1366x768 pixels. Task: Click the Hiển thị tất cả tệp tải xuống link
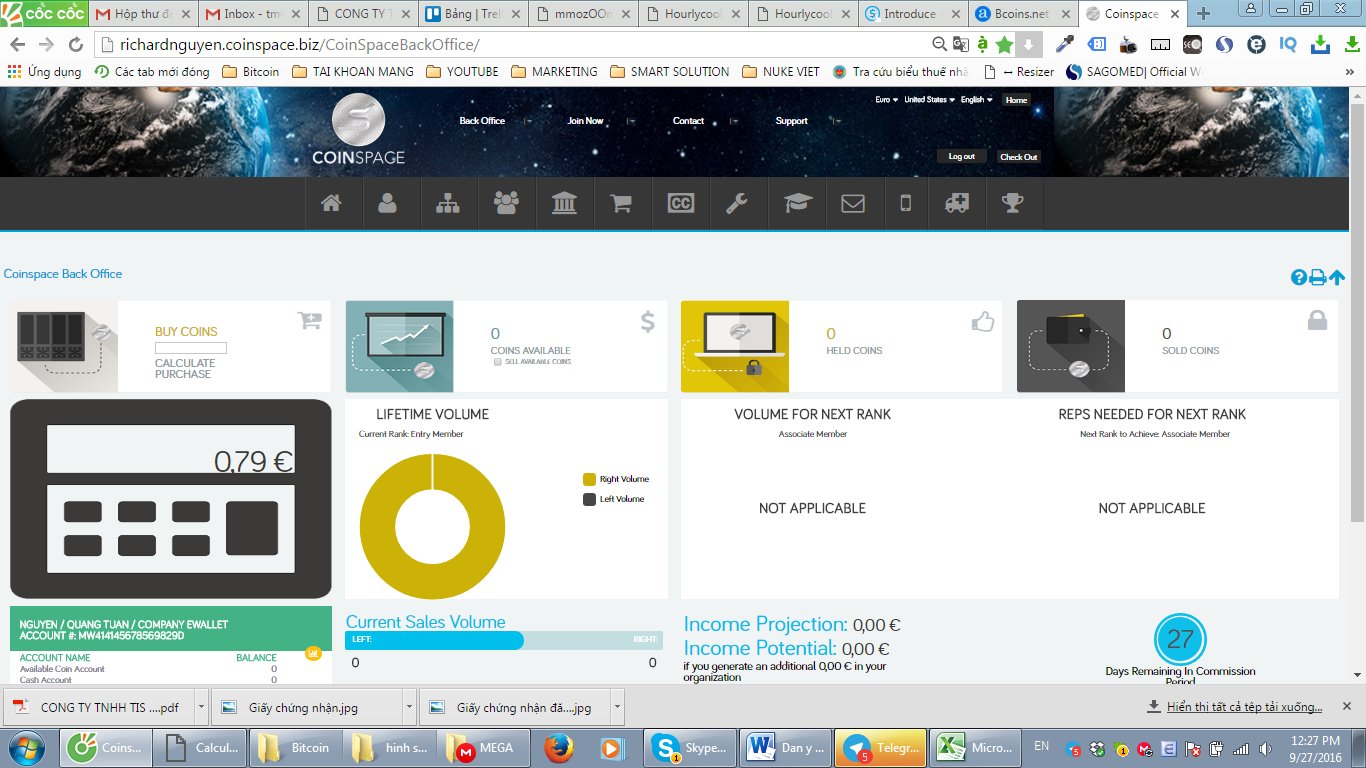(1244, 707)
